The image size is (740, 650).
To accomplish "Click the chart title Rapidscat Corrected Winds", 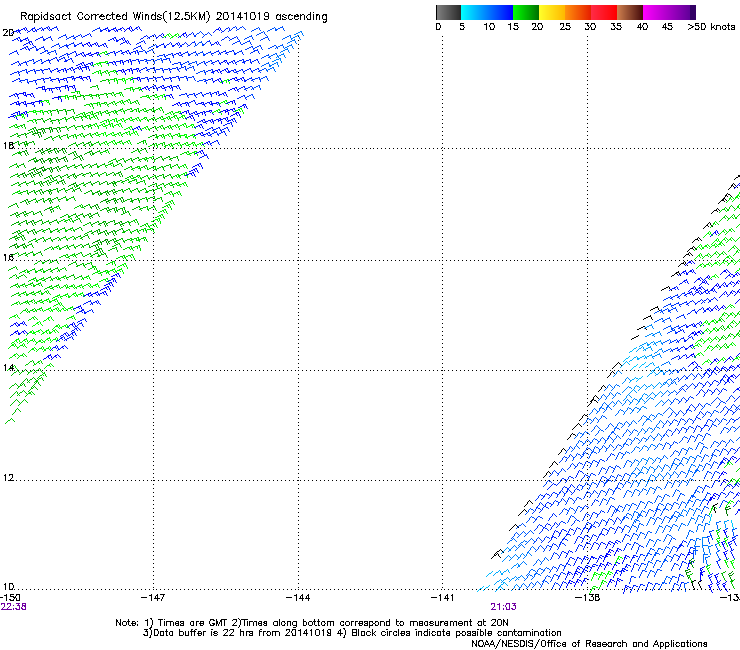I will point(174,17).
